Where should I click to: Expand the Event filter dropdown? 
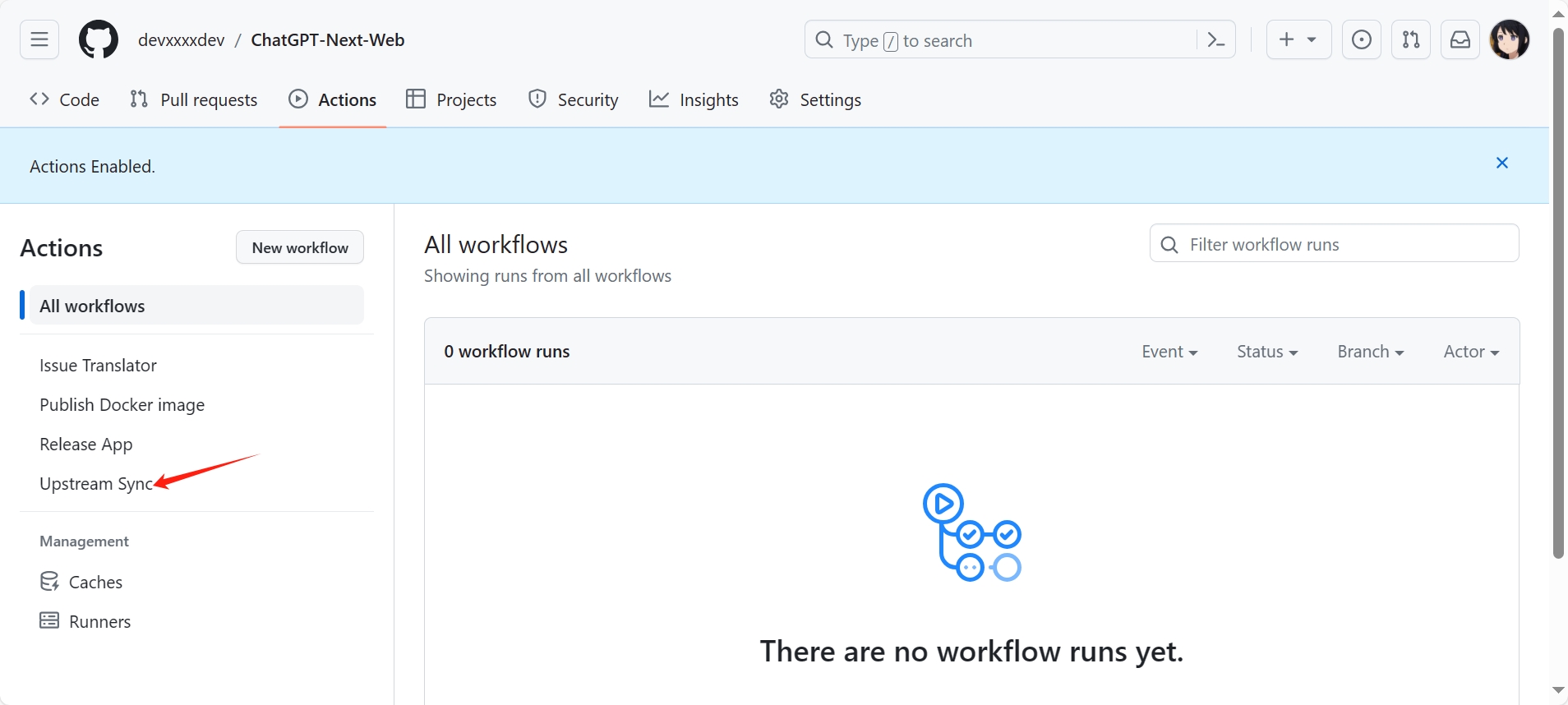click(1169, 352)
